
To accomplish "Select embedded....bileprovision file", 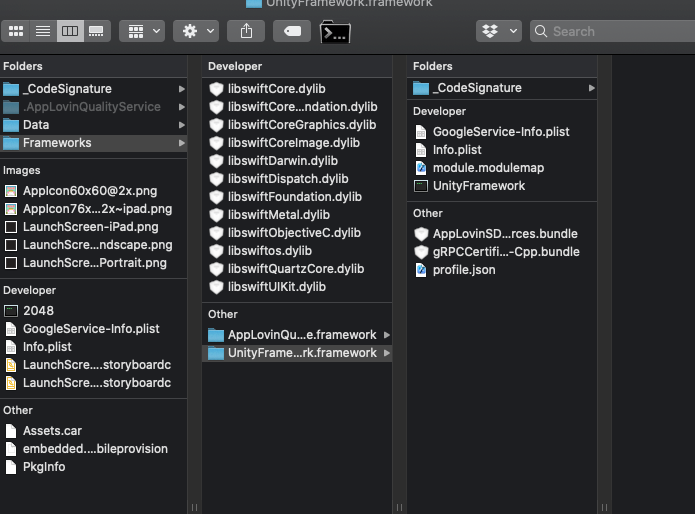I will [x=93, y=449].
